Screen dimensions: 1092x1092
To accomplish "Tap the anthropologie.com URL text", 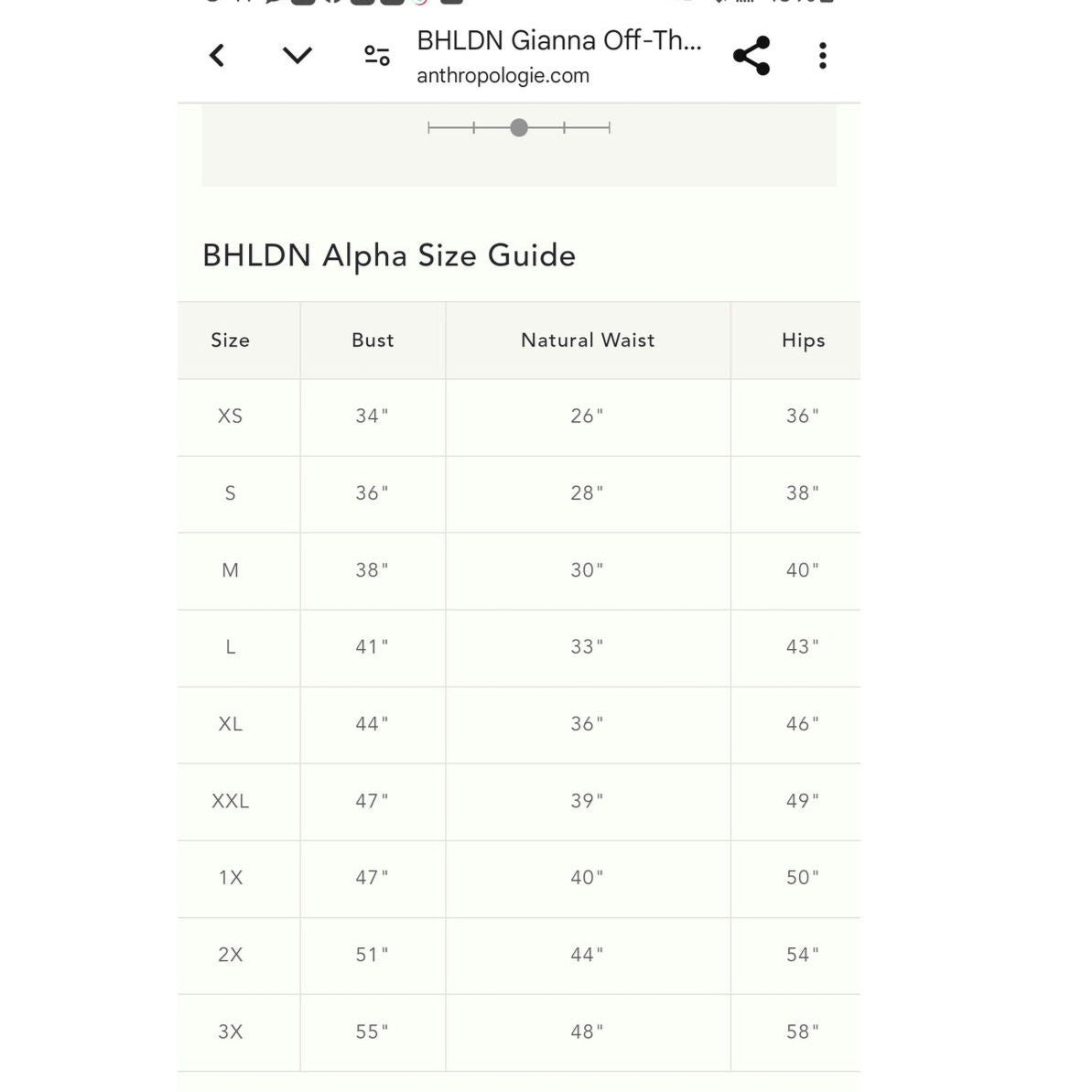I will (503, 76).
